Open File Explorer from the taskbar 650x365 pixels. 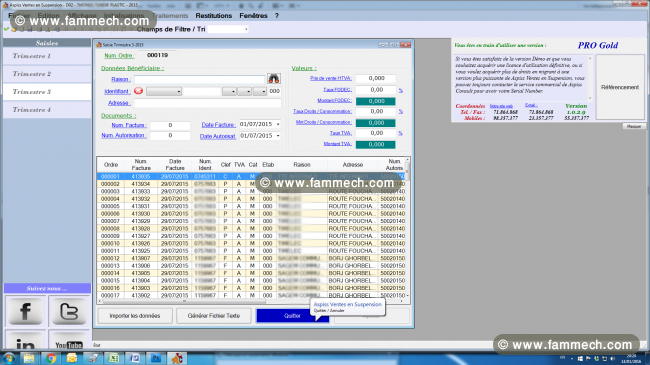tap(29, 358)
